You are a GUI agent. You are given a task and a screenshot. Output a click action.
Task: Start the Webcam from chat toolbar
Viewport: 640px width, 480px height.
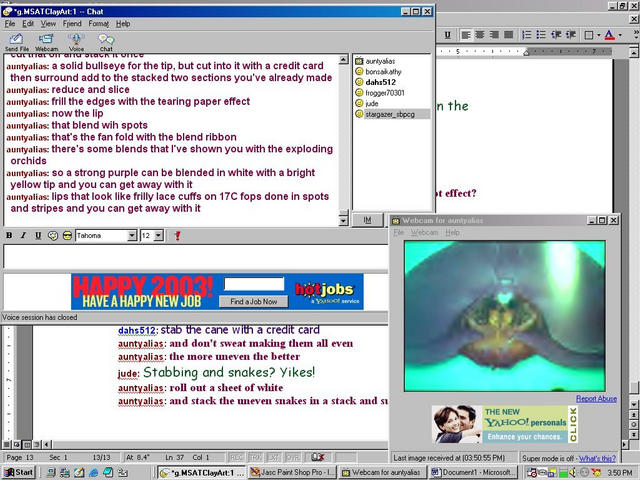pyautogui.click(x=46, y=42)
